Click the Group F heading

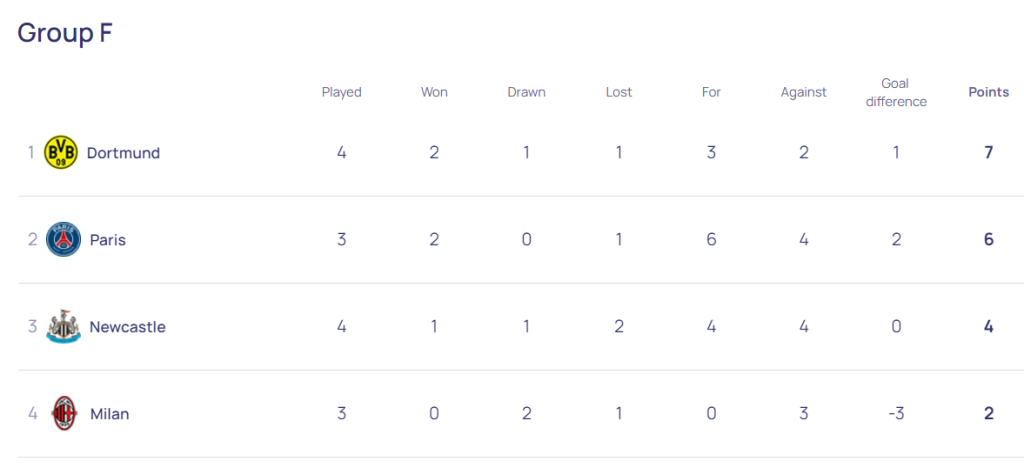pos(65,33)
